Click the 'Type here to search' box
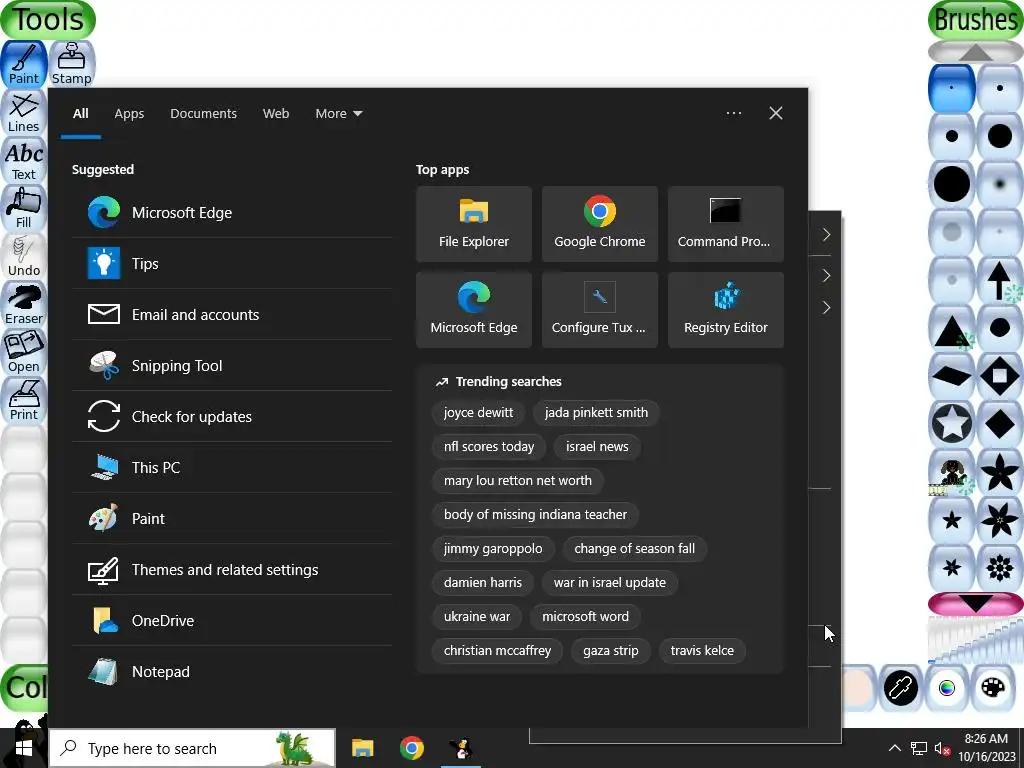This screenshot has height=768, width=1024. (193, 748)
